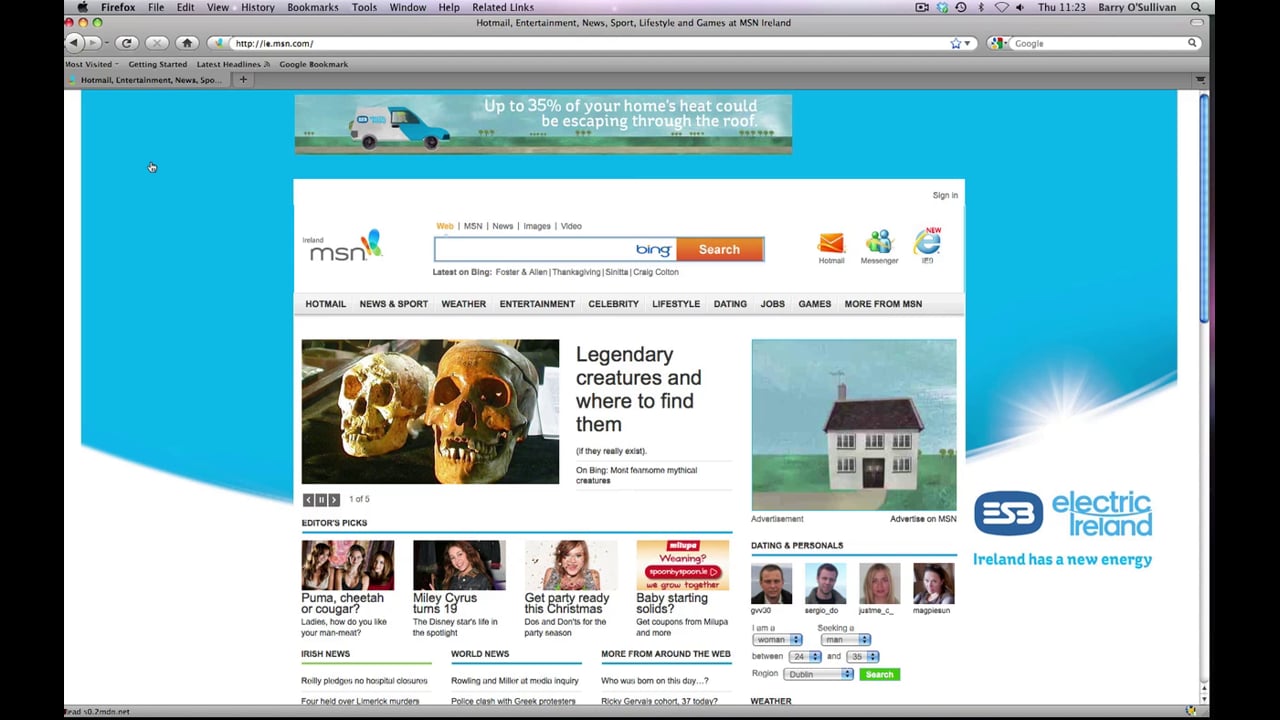
Task: Click the list all tabs arrow button
Action: (1200, 79)
